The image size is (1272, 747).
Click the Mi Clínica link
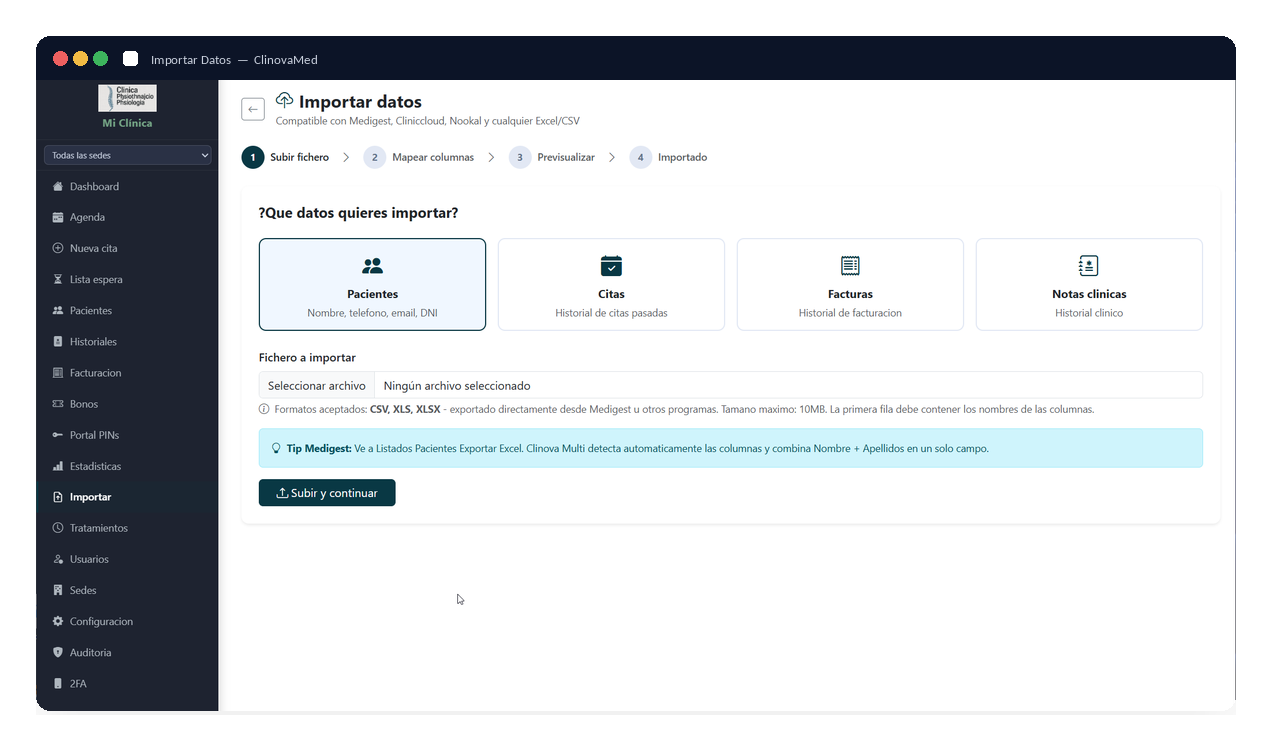127,123
